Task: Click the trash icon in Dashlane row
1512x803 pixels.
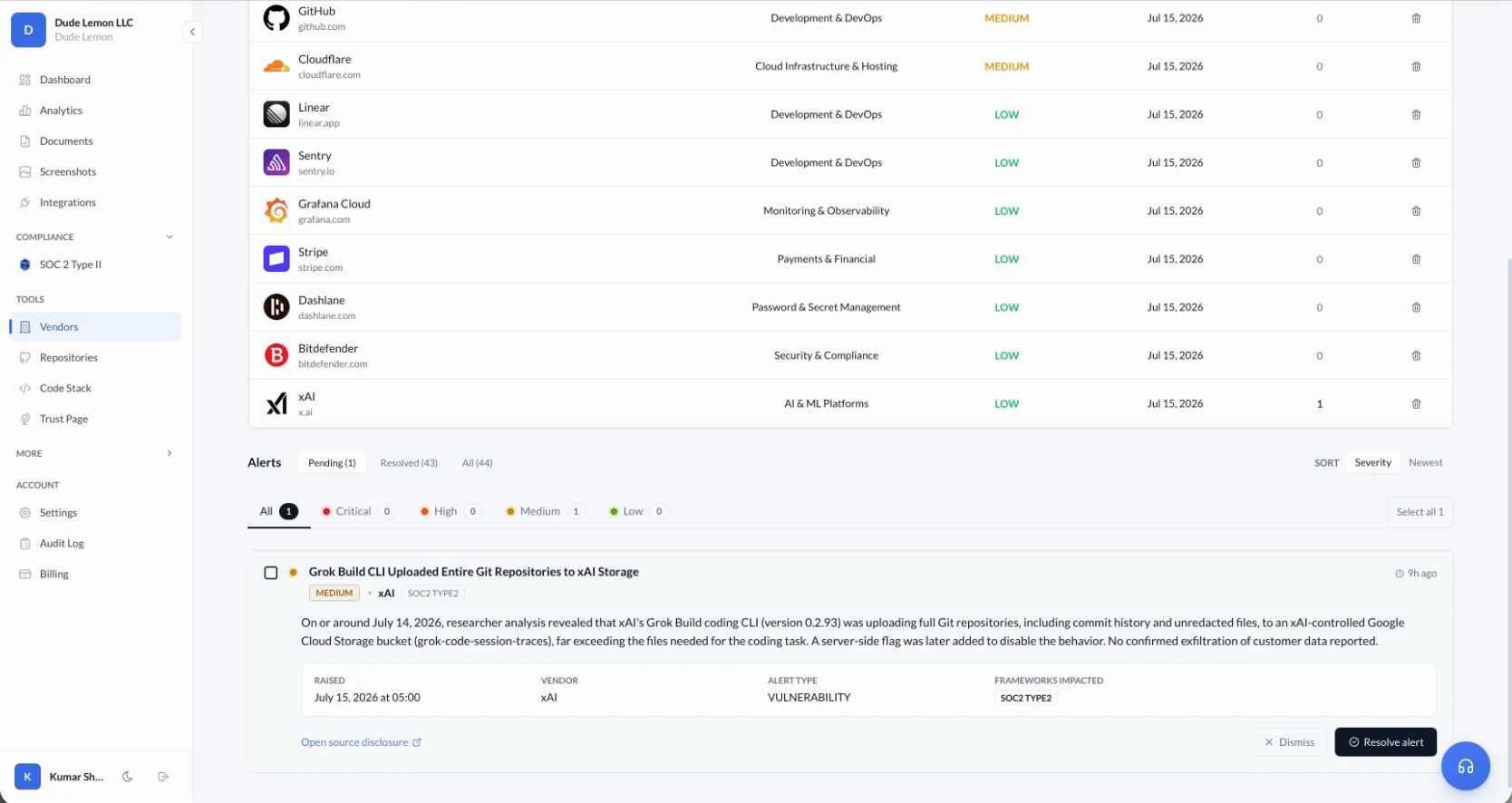Action: click(1416, 307)
